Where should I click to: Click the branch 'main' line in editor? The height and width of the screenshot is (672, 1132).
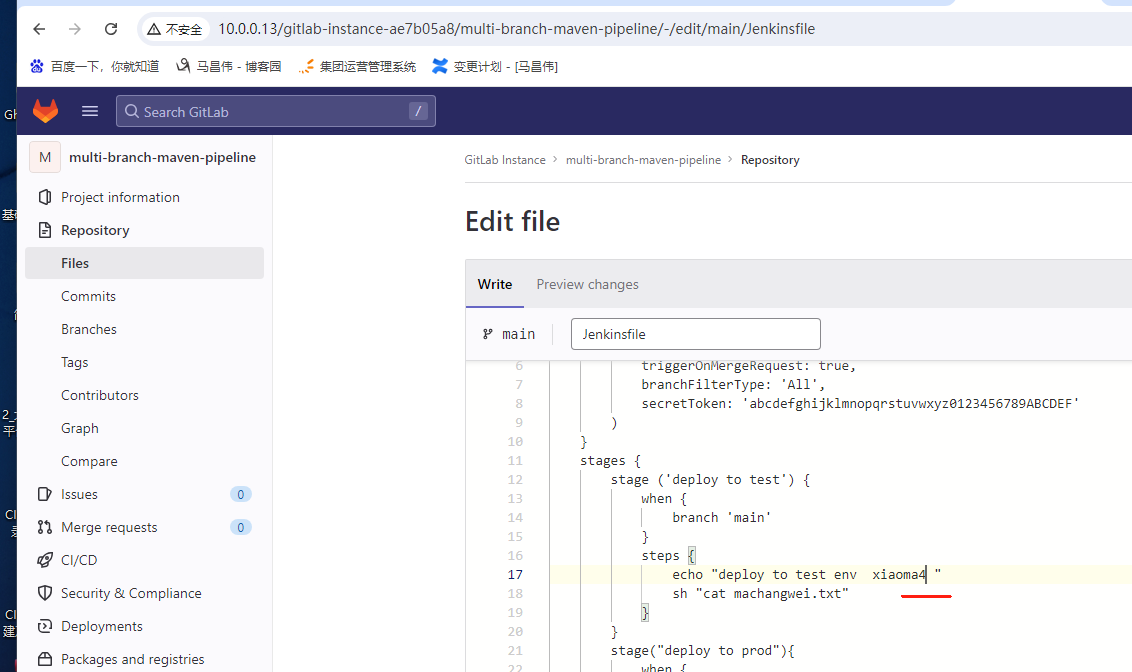pyautogui.click(x=721, y=518)
